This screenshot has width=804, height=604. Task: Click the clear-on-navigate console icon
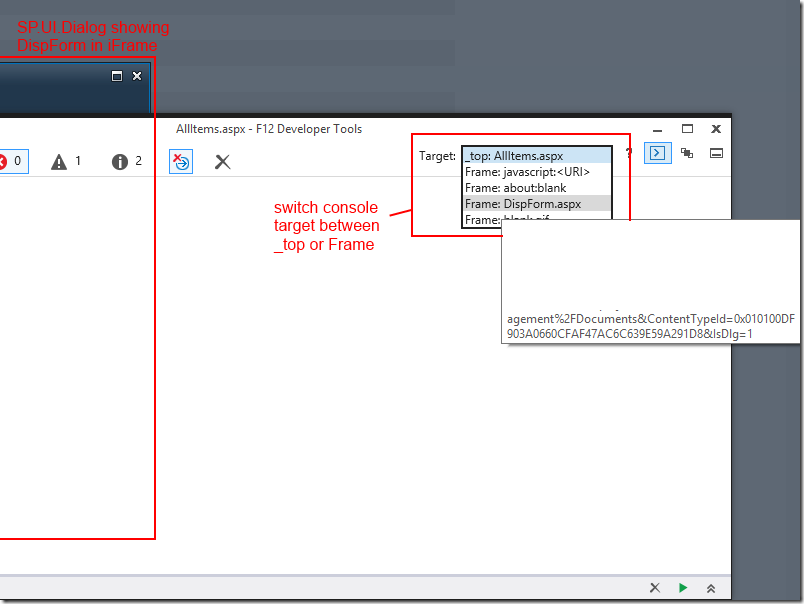180,161
